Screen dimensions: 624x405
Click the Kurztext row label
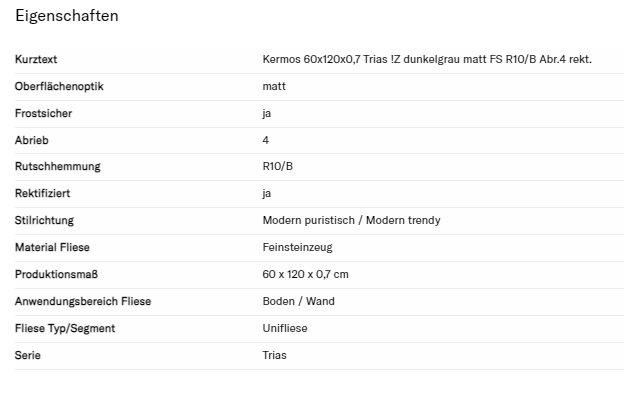[x=36, y=60]
